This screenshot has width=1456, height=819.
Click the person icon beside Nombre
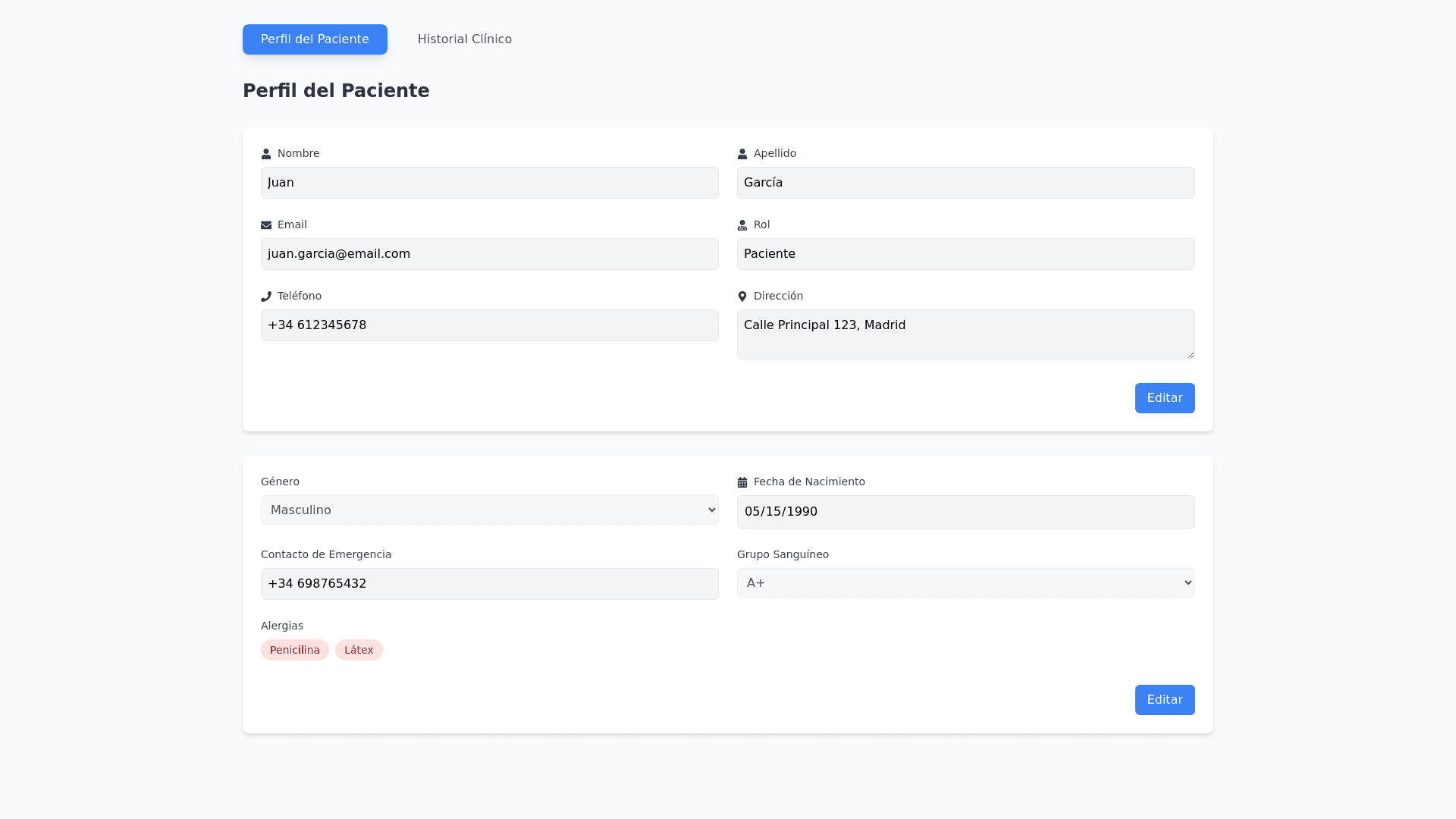point(266,154)
